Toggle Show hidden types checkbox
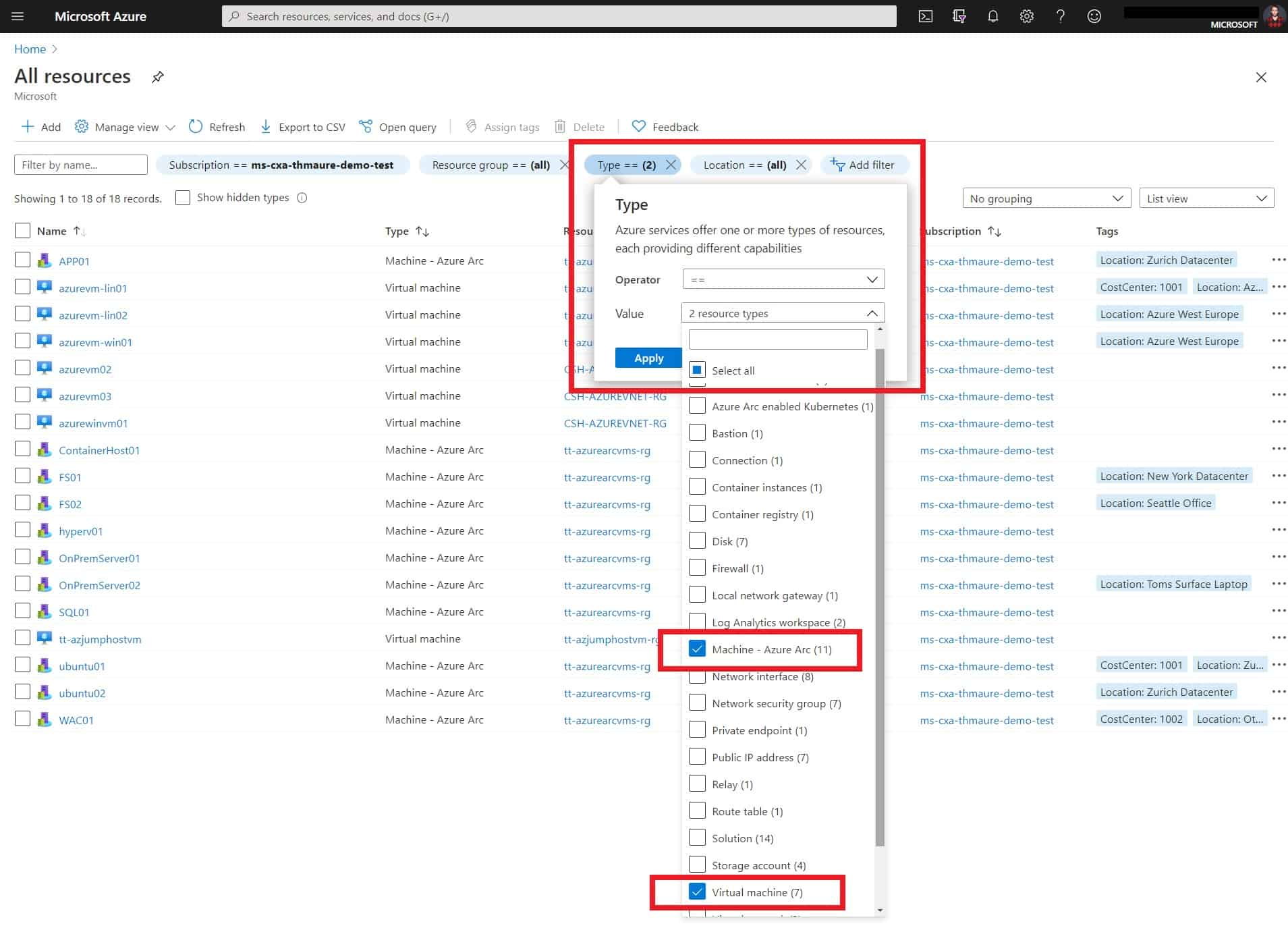1288x928 pixels. (x=183, y=198)
